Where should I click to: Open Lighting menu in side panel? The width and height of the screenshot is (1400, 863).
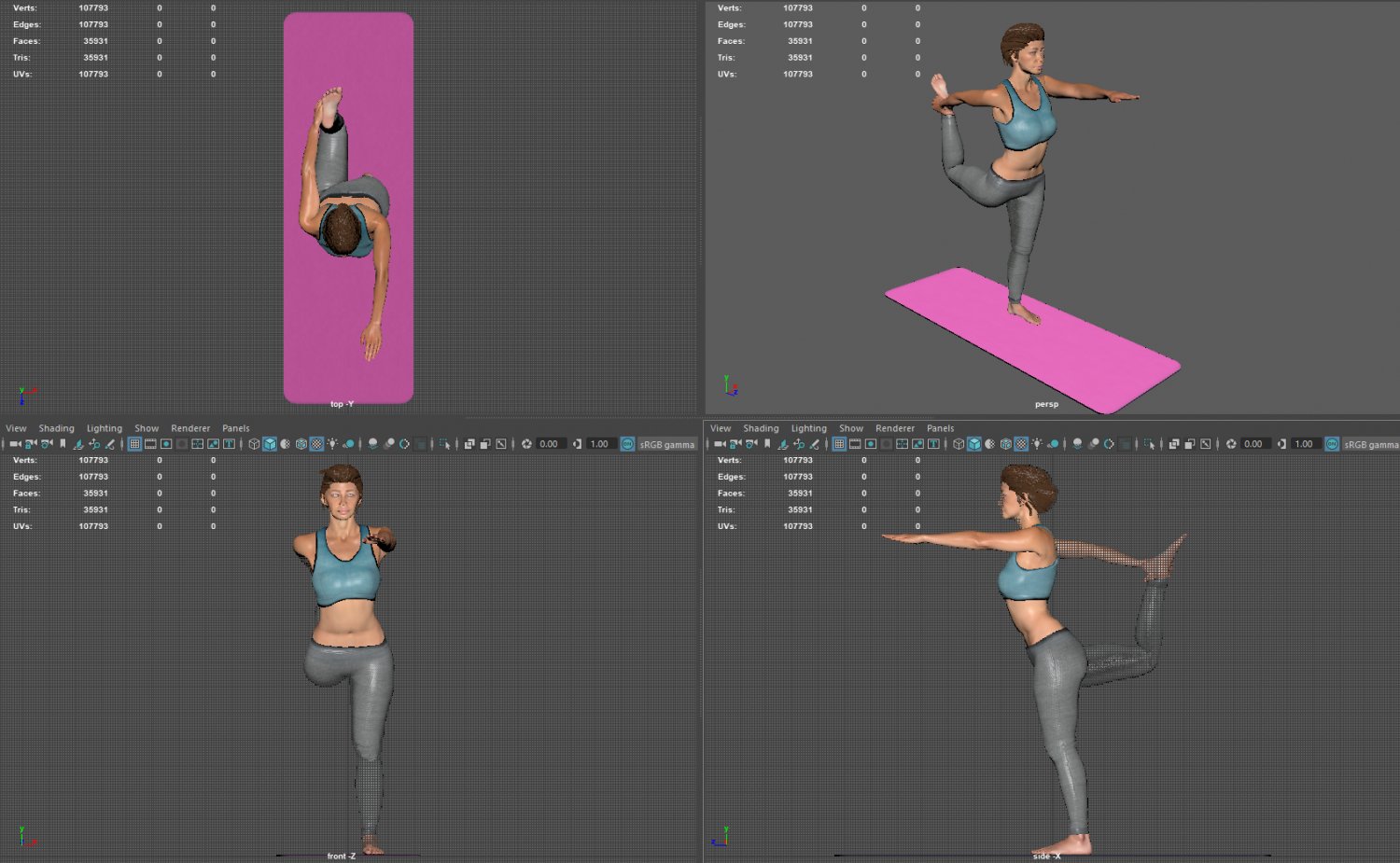coord(809,428)
